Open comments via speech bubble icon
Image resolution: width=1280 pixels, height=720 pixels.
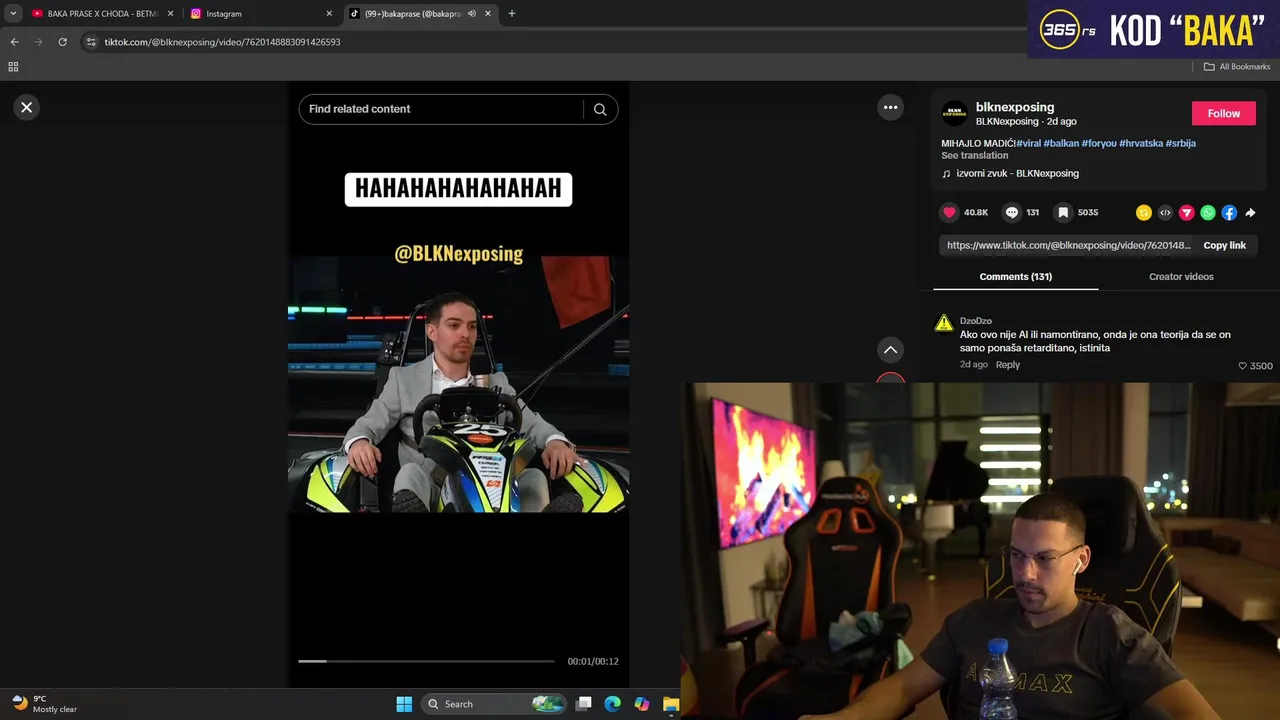pos(1012,212)
